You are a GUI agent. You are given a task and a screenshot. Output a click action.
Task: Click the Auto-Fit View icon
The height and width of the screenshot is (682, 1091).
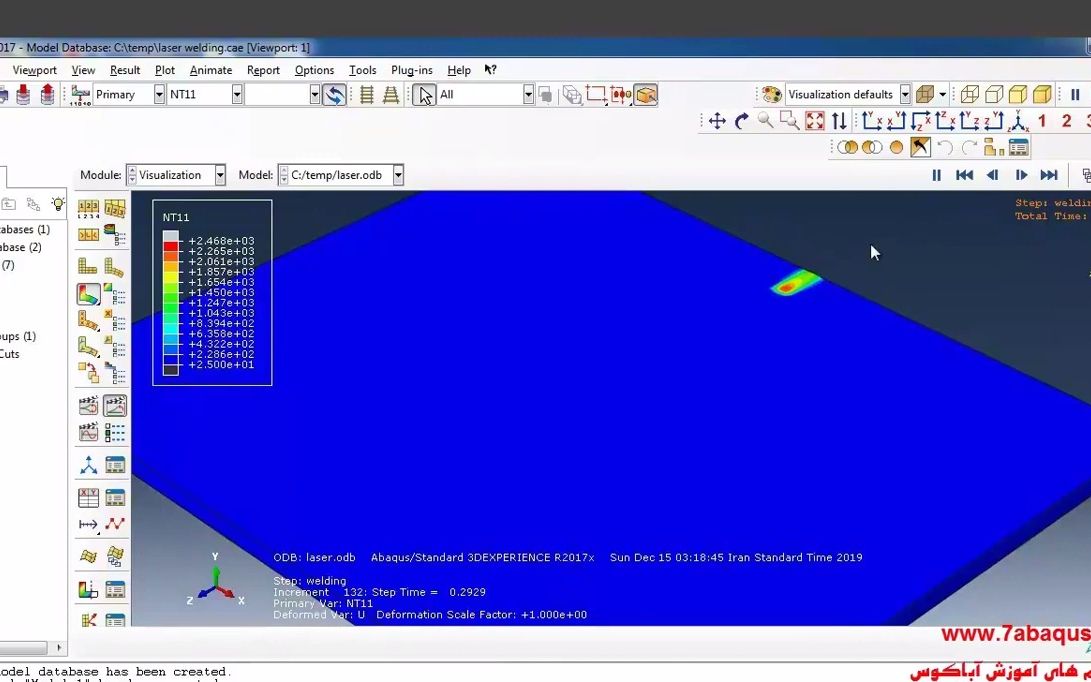coord(813,121)
